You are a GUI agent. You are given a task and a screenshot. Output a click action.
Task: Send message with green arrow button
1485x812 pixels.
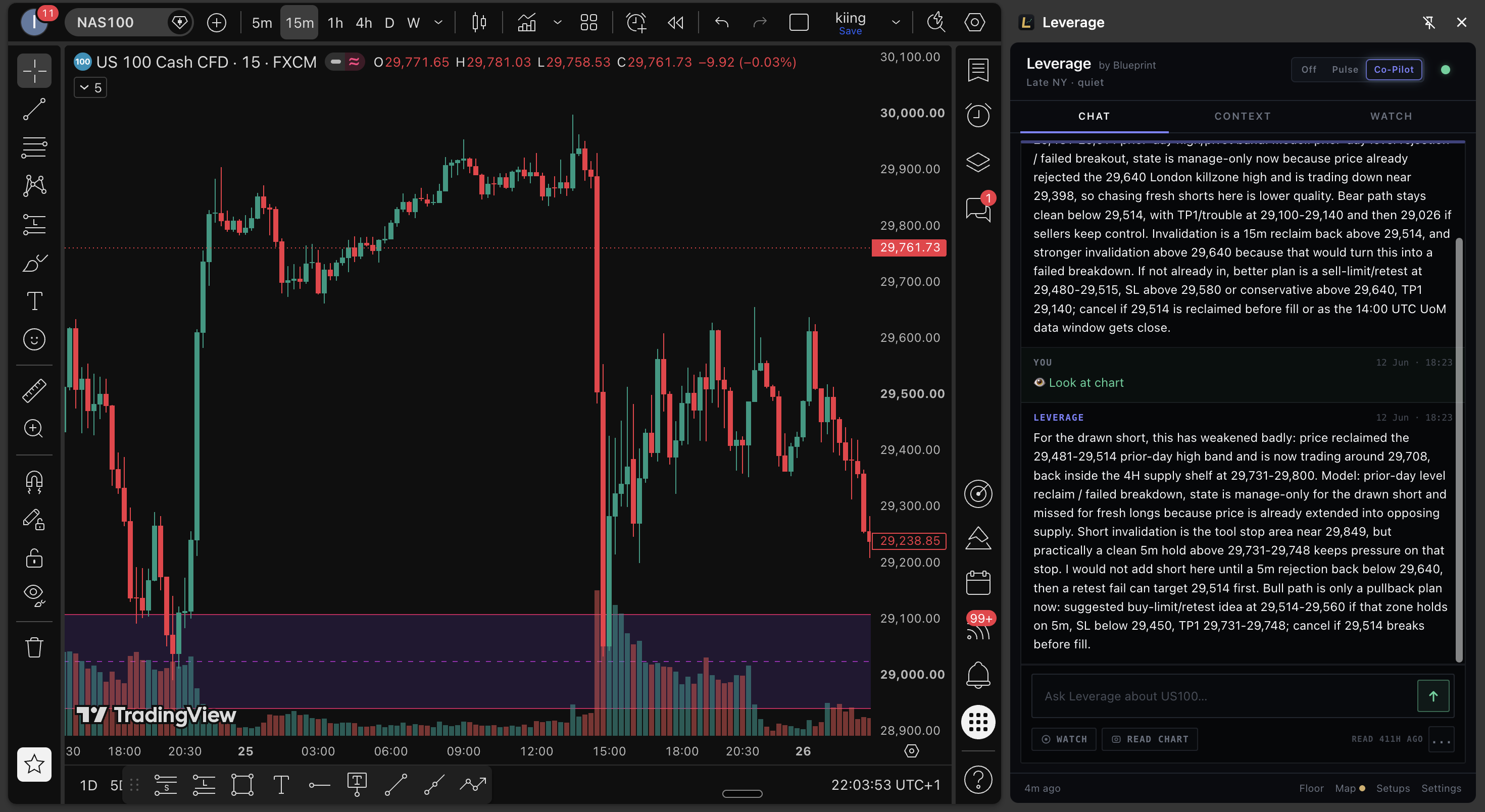click(x=1432, y=696)
